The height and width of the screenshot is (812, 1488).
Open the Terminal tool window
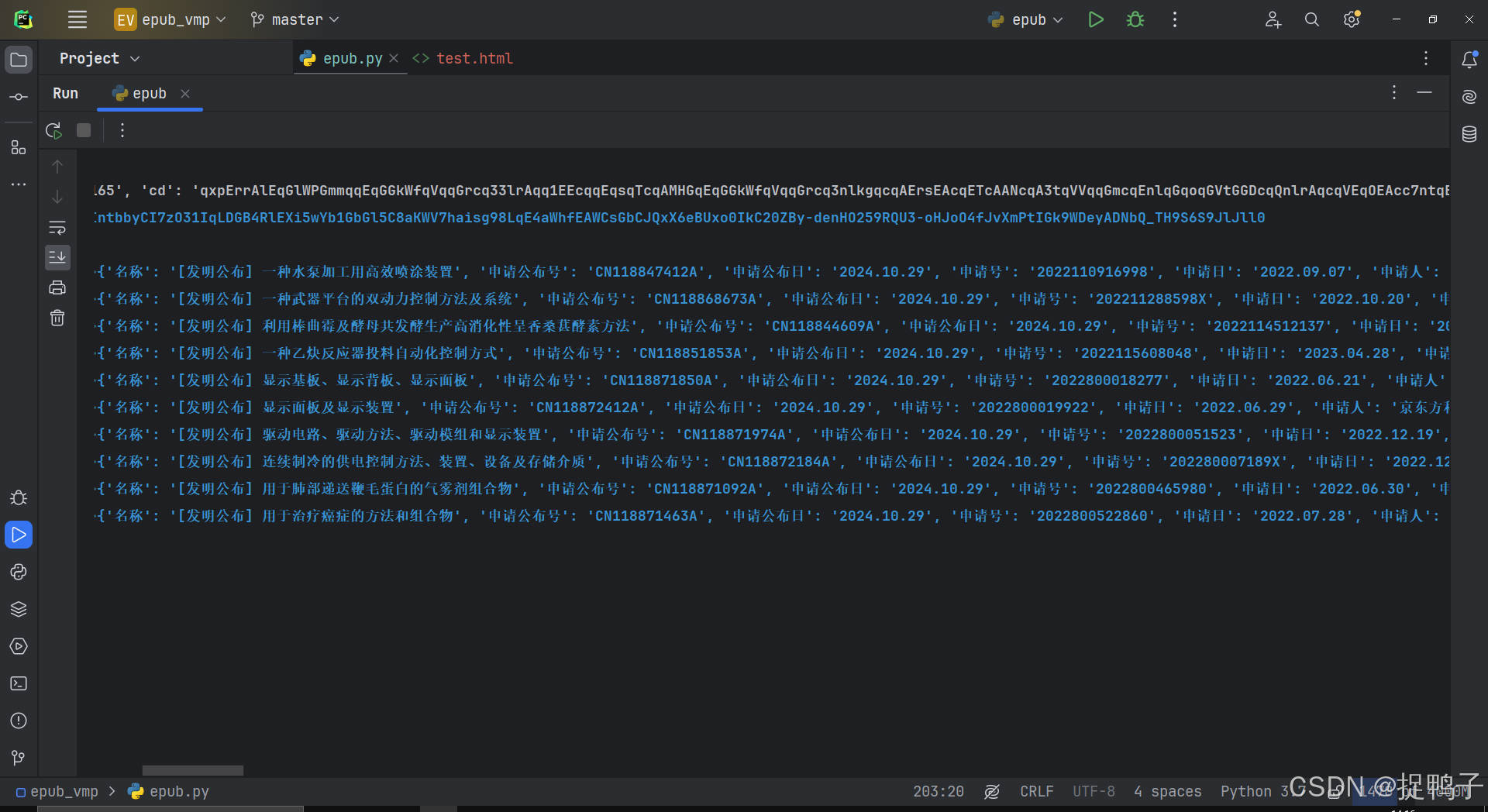[19, 683]
